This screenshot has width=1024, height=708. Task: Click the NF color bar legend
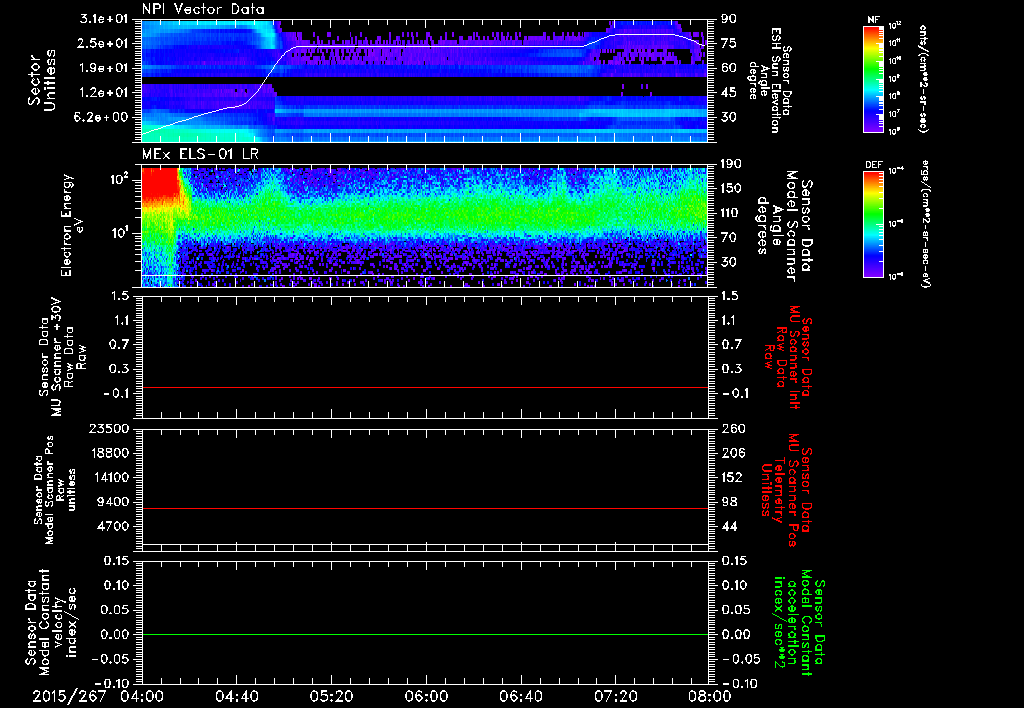(874, 79)
